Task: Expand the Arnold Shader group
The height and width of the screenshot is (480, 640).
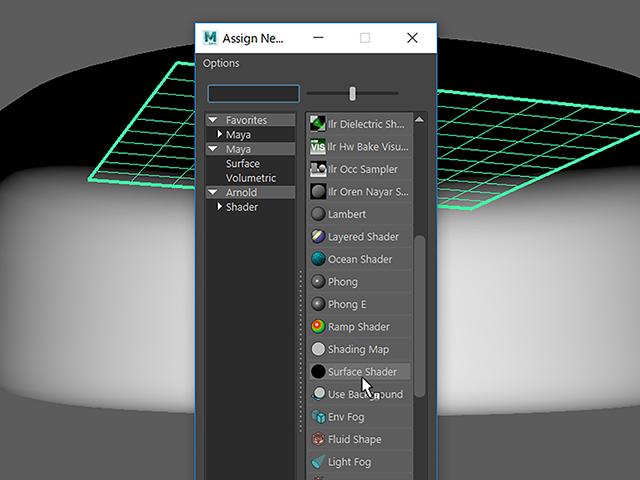Action: 220,207
